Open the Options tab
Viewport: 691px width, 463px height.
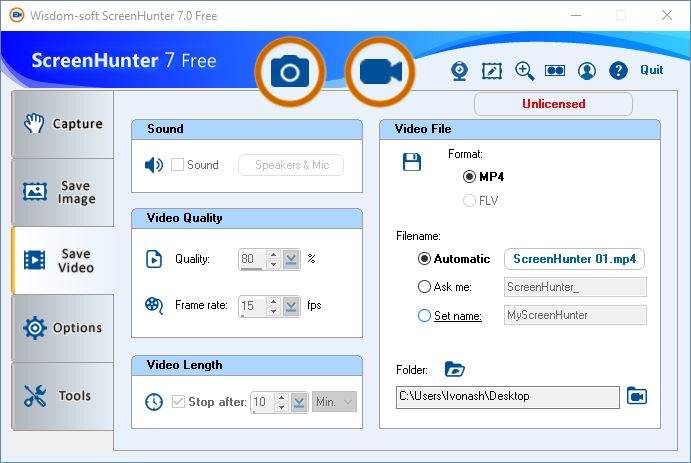(62, 328)
